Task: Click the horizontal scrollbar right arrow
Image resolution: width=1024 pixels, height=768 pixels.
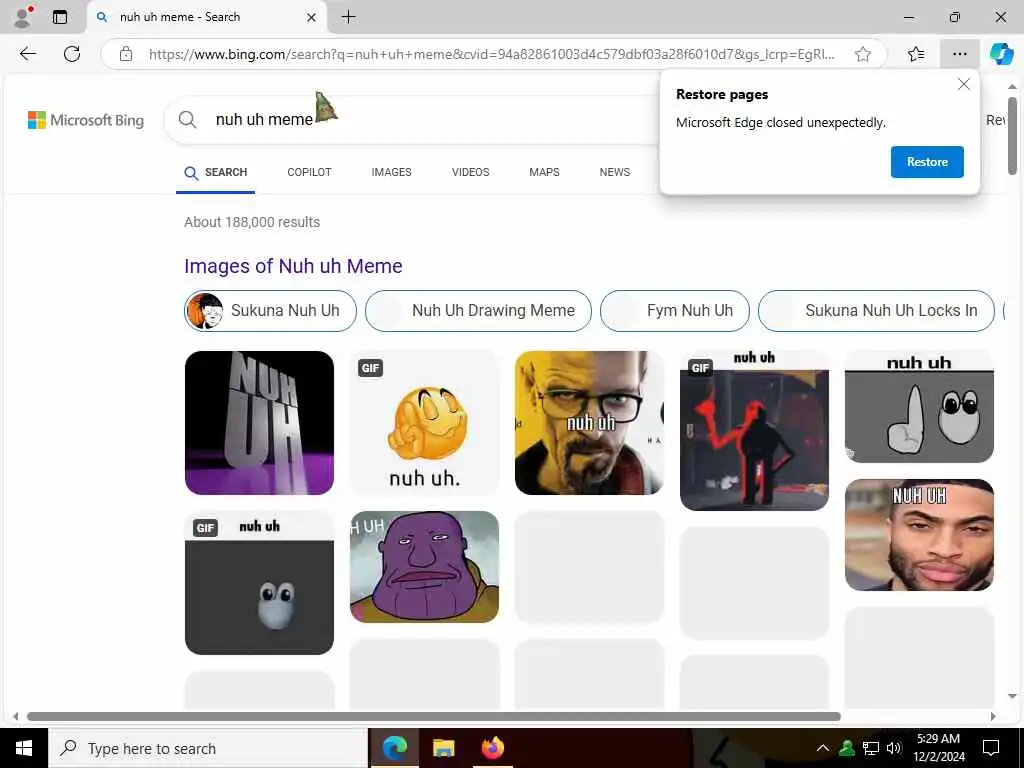Action: (993, 716)
